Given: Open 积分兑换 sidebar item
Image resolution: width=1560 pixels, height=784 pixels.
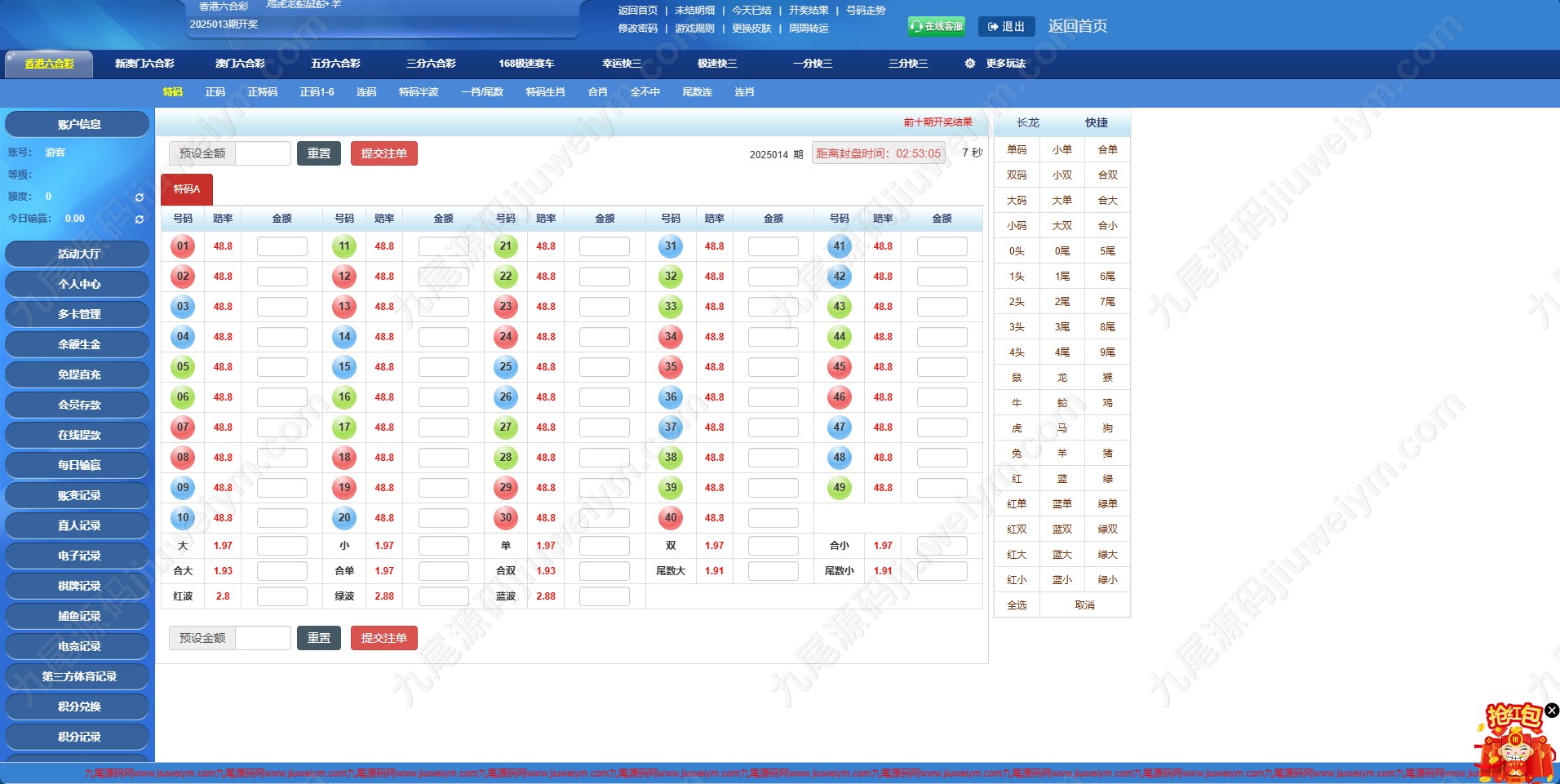Looking at the screenshot, I should click(x=78, y=706).
